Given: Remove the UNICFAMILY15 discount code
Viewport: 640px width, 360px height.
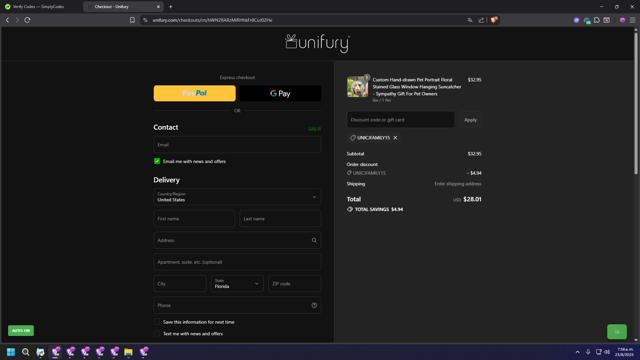Looking at the screenshot, I should click(x=395, y=138).
